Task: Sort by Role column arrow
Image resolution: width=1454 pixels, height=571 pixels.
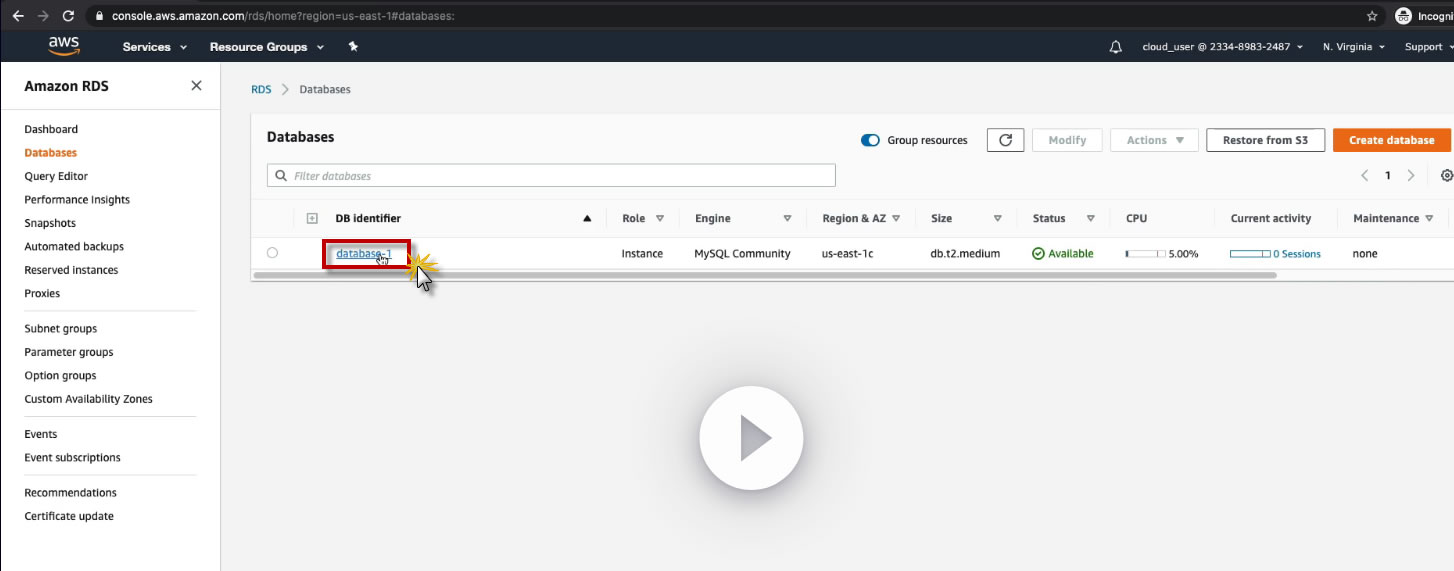Action: (x=660, y=218)
